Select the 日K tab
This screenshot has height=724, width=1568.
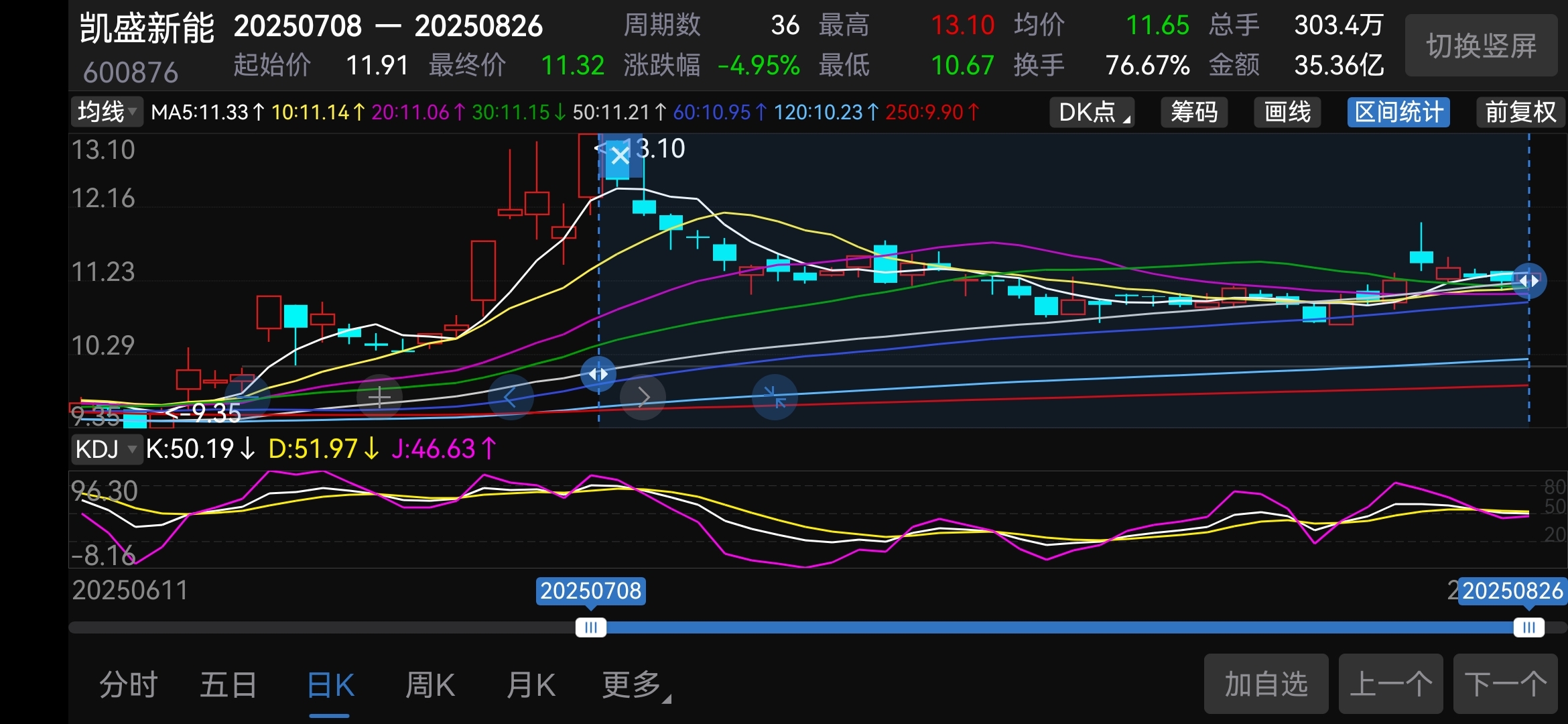click(x=330, y=685)
